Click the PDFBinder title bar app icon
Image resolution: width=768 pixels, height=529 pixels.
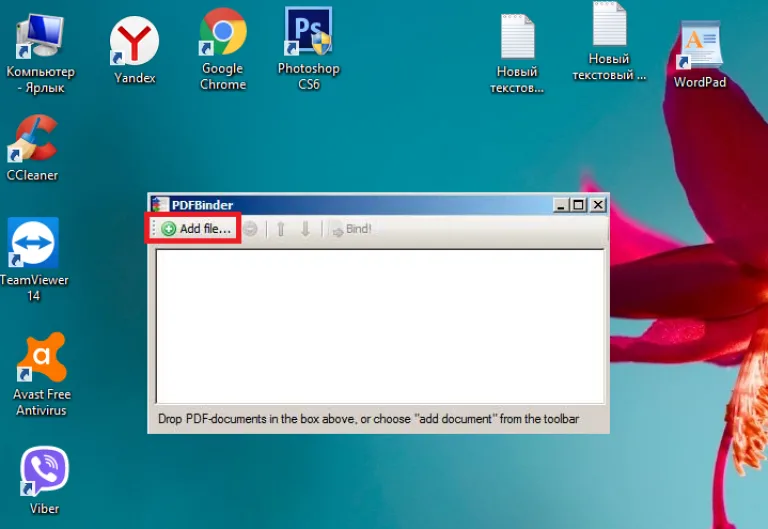pos(159,204)
